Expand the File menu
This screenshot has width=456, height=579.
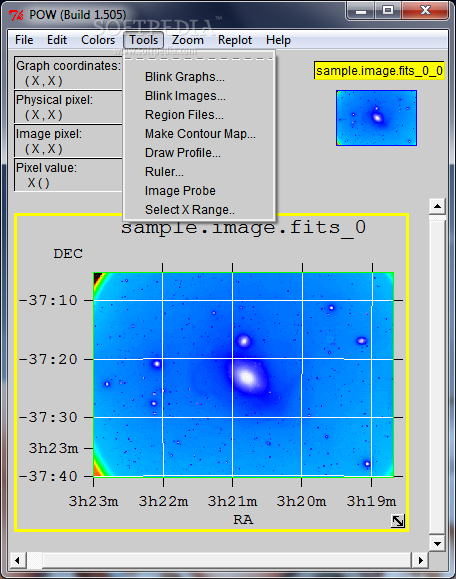point(24,40)
